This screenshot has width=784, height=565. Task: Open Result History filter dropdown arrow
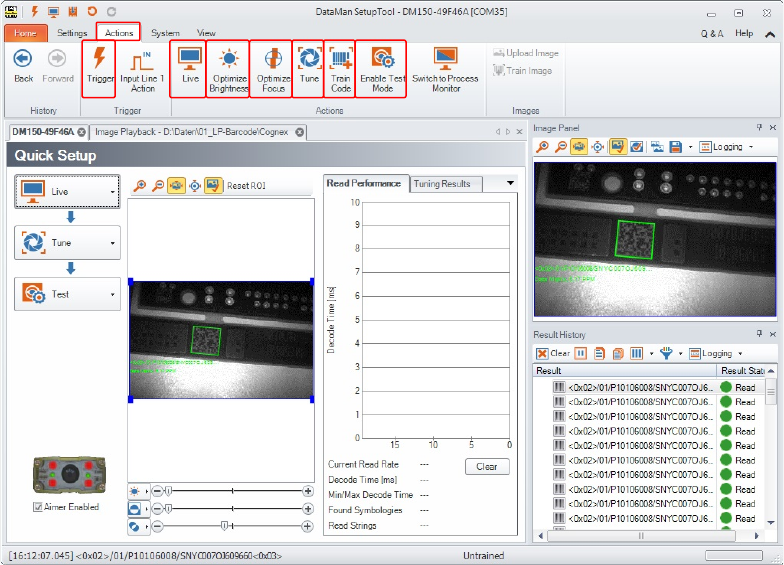coord(680,354)
